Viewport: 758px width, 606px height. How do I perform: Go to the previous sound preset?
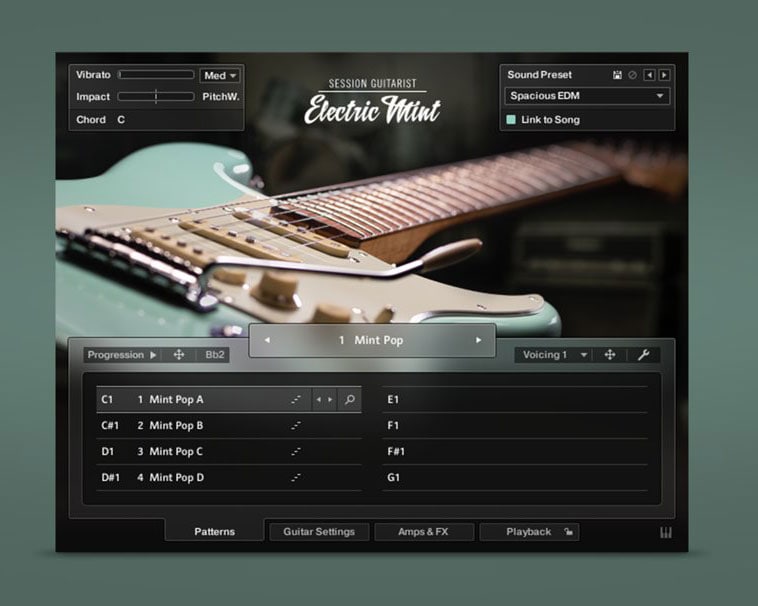[648, 75]
